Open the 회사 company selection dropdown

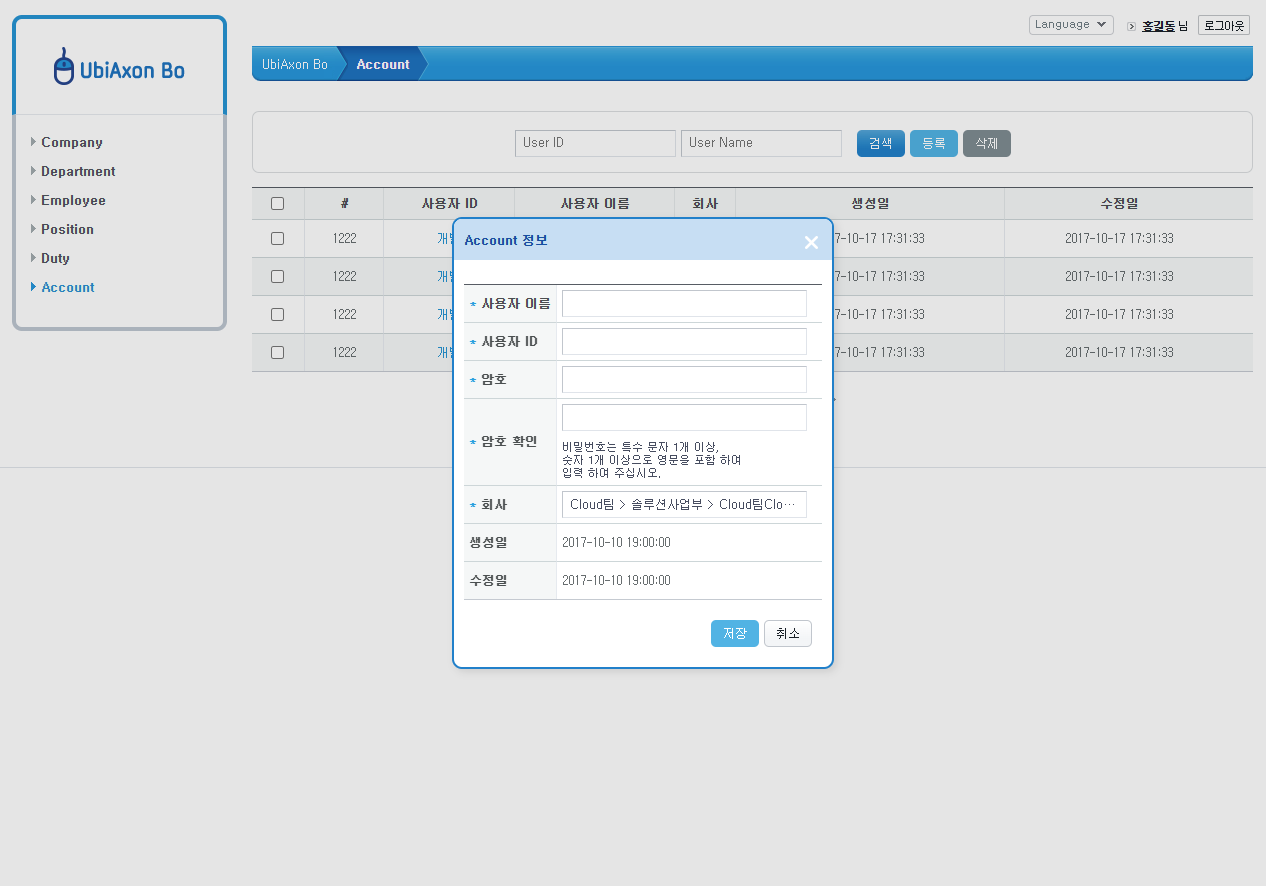coord(684,504)
